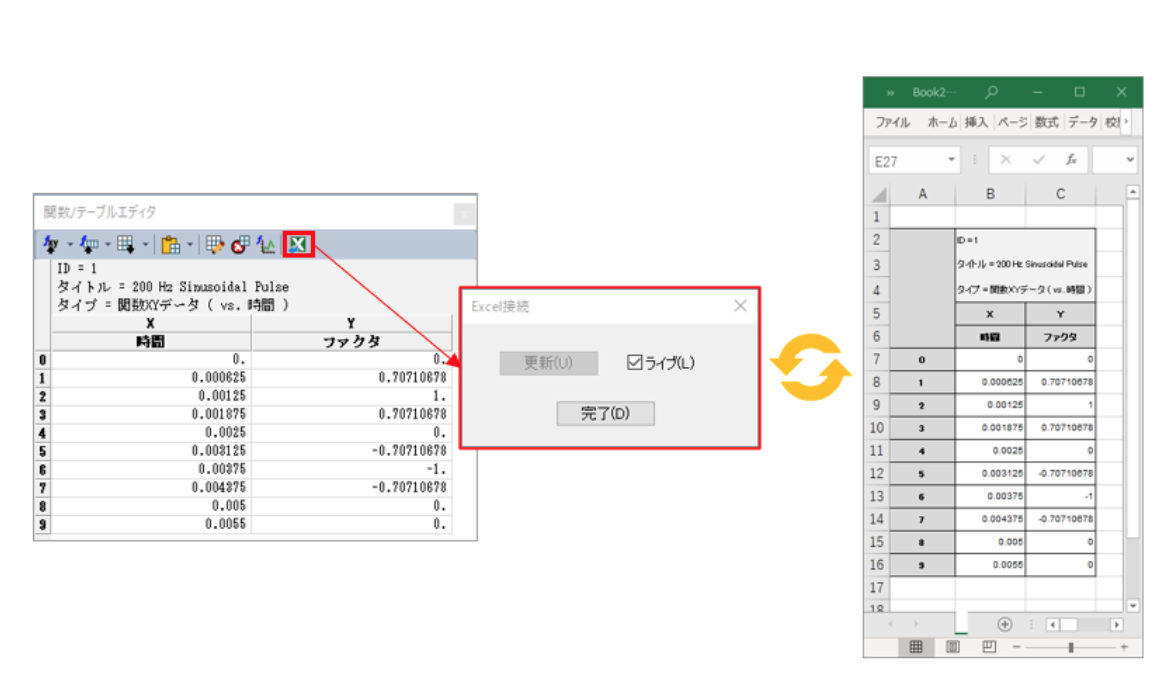This screenshot has width=1172, height=674.
Task: Click the 完了(D) button
Action: tap(605, 413)
